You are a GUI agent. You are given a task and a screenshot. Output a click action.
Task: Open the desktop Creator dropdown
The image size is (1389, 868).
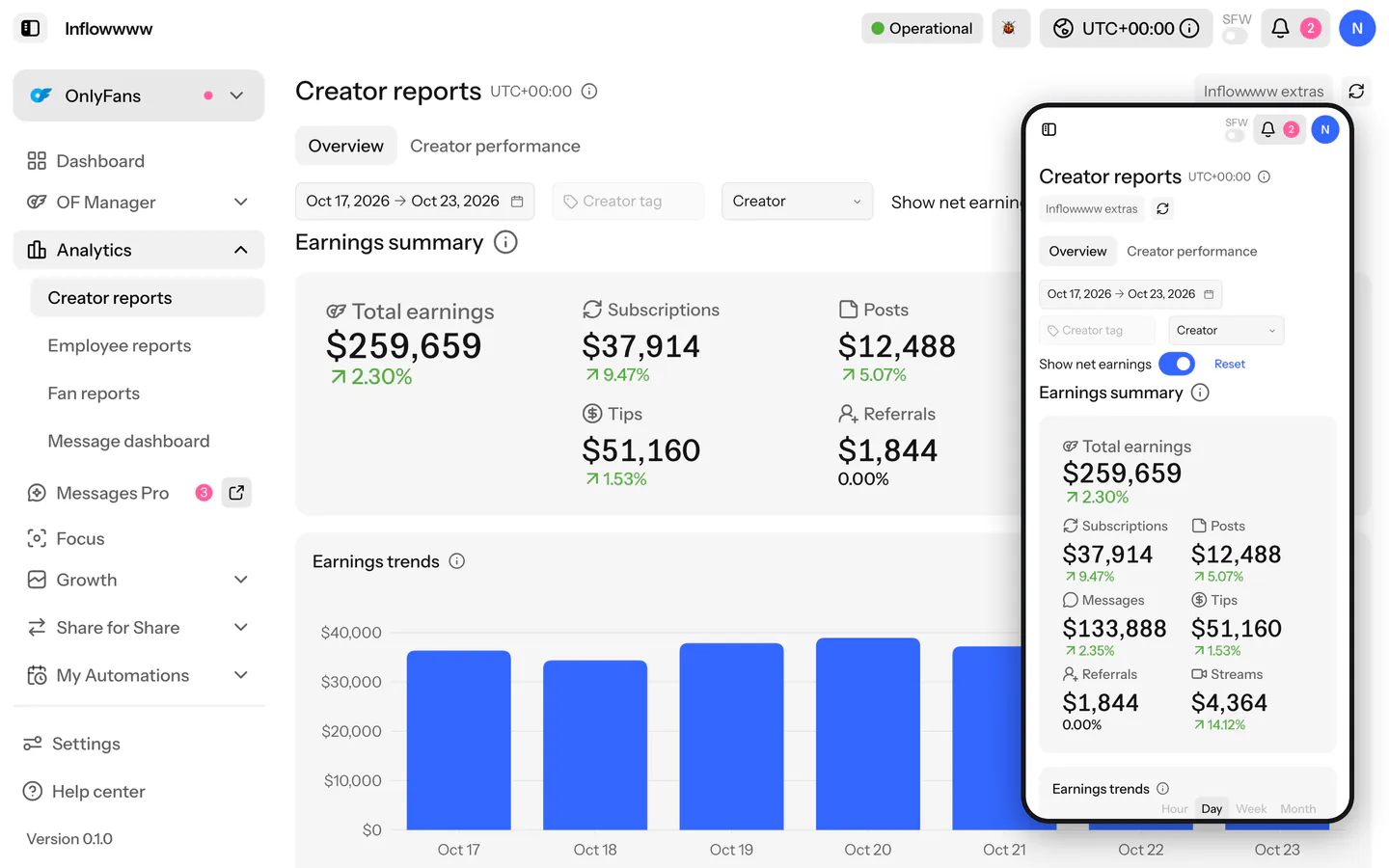pos(797,202)
